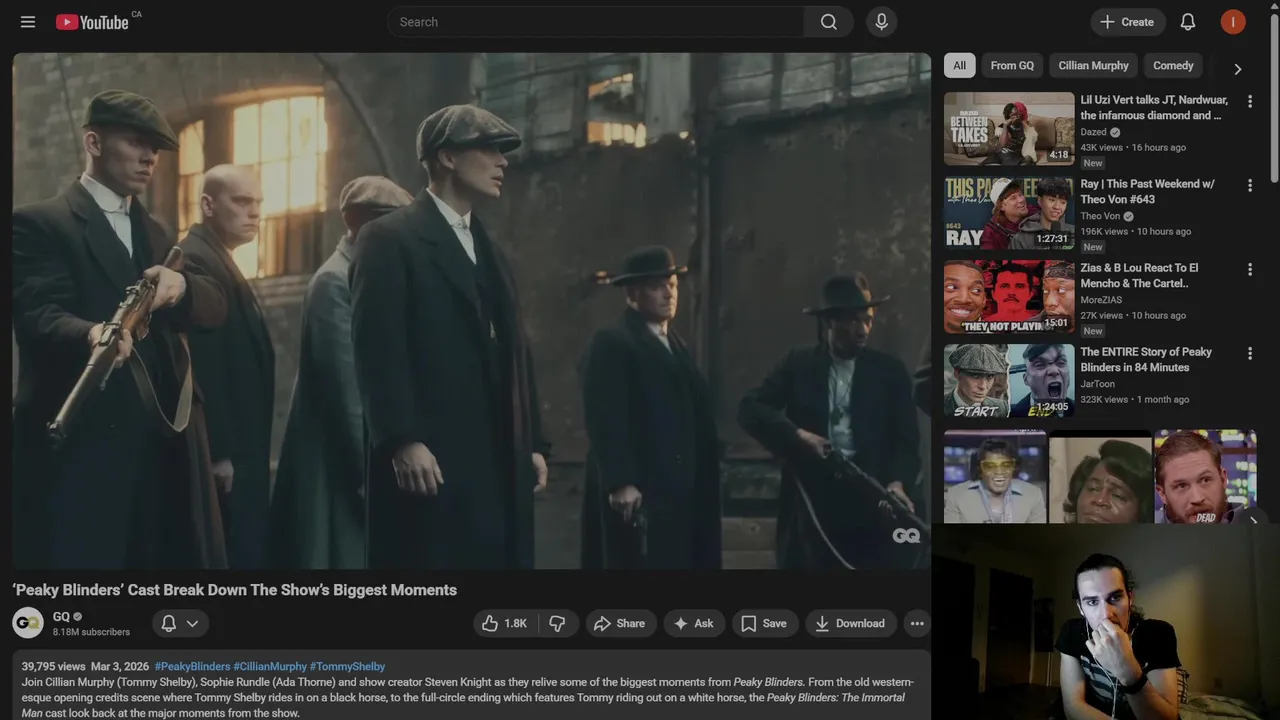This screenshot has width=1280, height=720.
Task: Open 'Lil Uzi Vert talks JT, Nardwuar' title
Action: 1154,108
